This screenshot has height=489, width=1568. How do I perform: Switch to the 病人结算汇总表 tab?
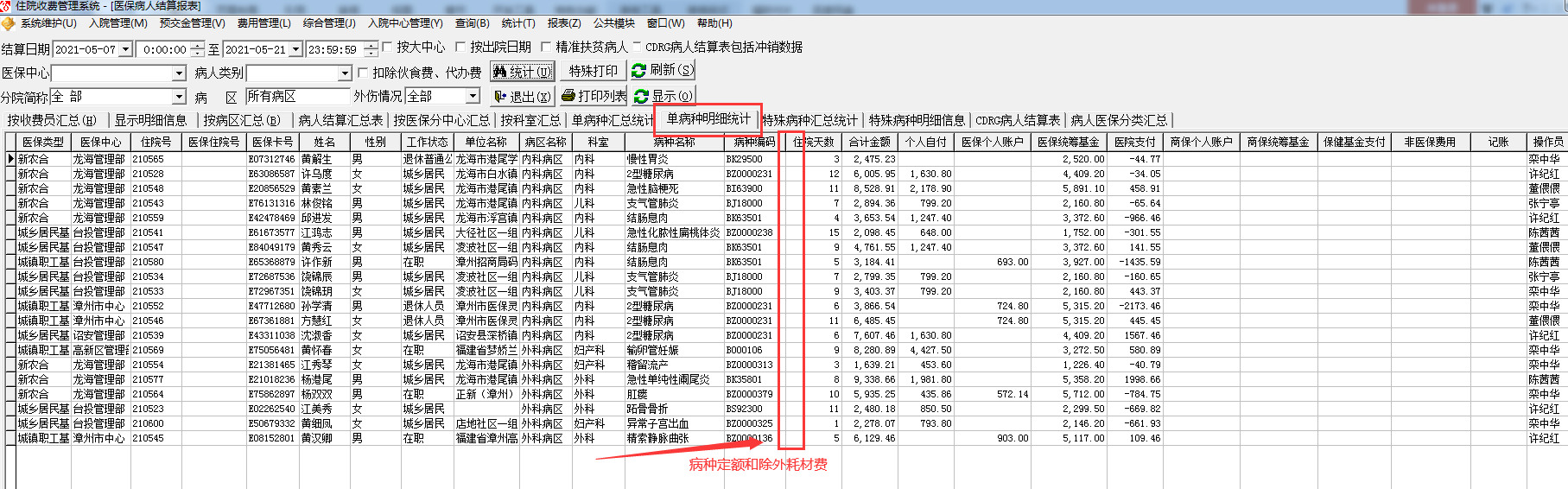pyautogui.click(x=340, y=120)
